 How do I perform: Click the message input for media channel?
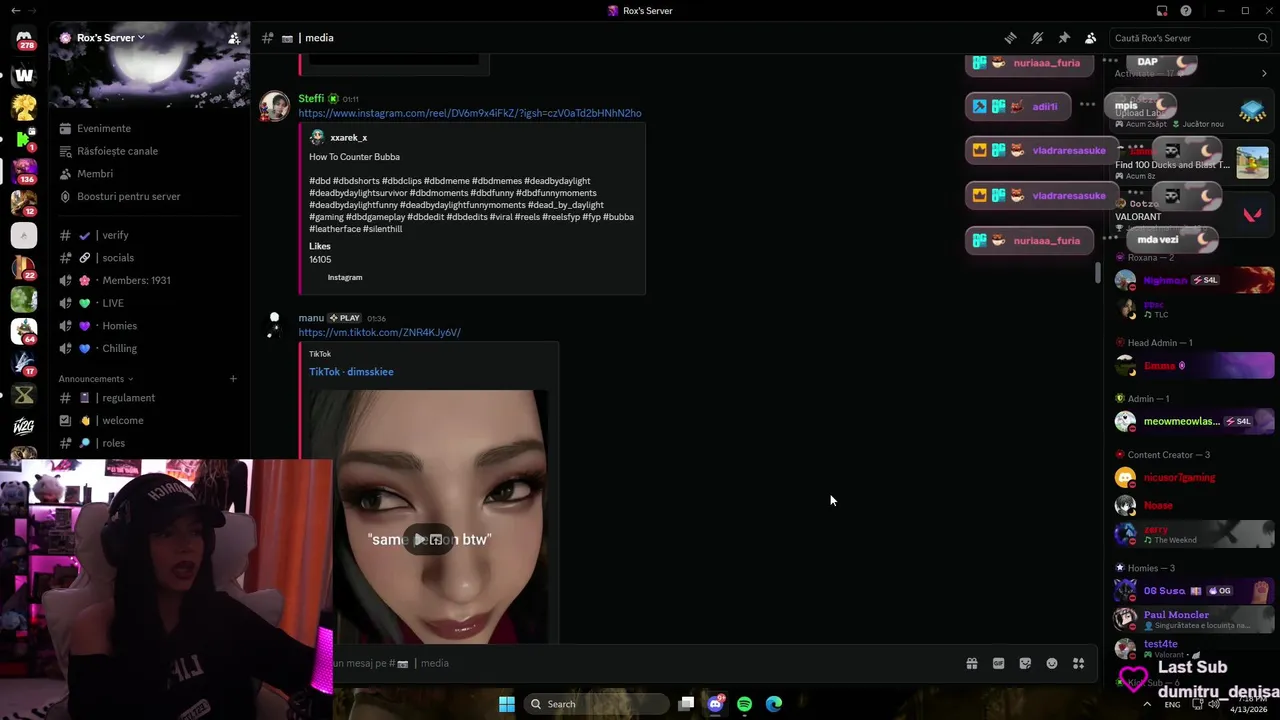pos(640,663)
